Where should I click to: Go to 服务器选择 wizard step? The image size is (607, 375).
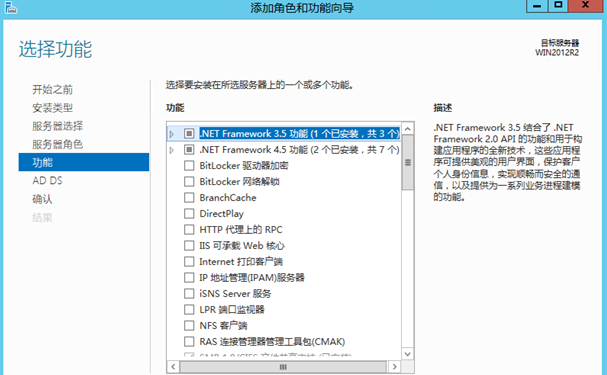pyautogui.click(x=57, y=126)
